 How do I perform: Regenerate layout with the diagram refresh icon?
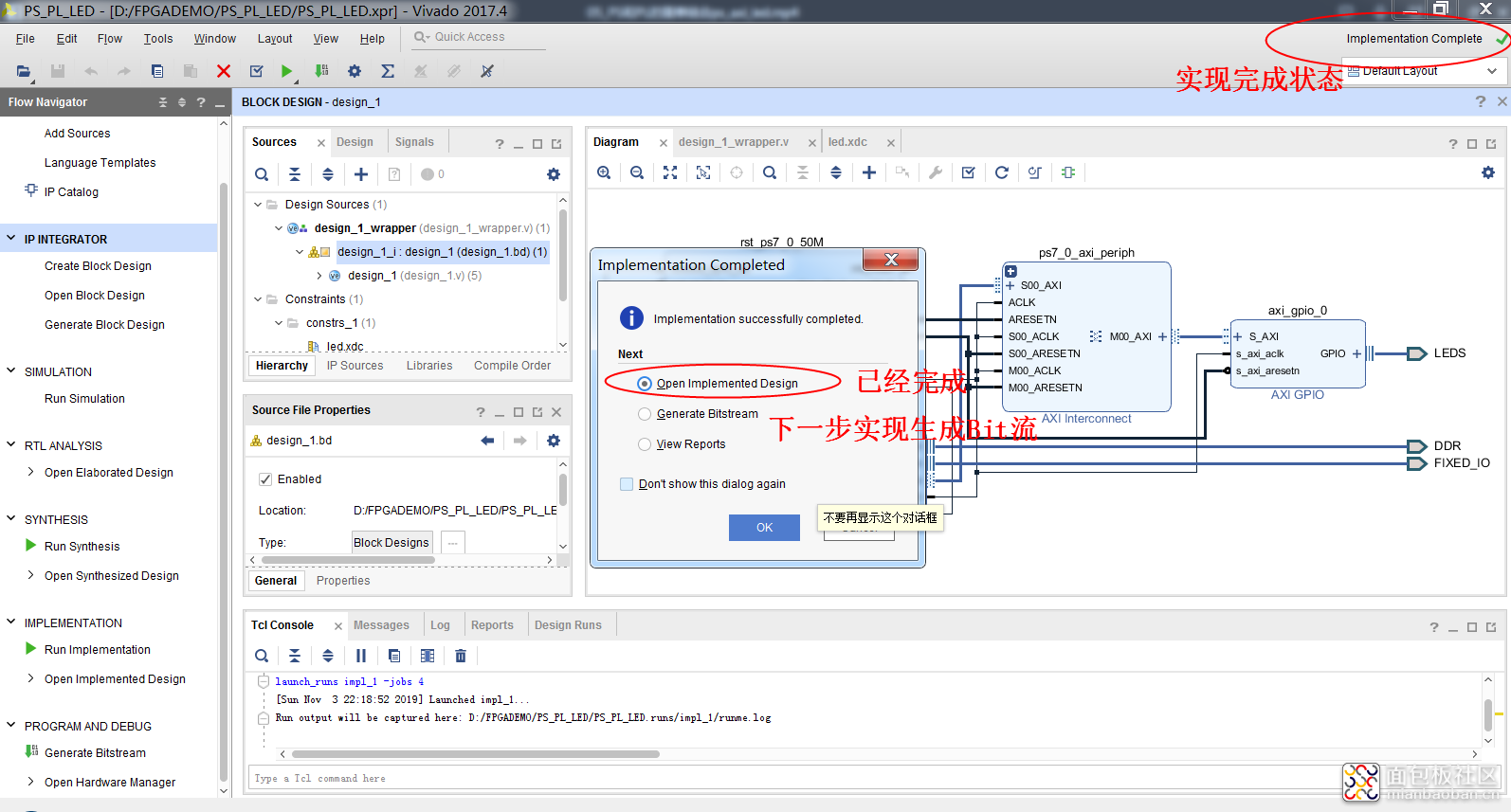pyautogui.click(x=1002, y=172)
